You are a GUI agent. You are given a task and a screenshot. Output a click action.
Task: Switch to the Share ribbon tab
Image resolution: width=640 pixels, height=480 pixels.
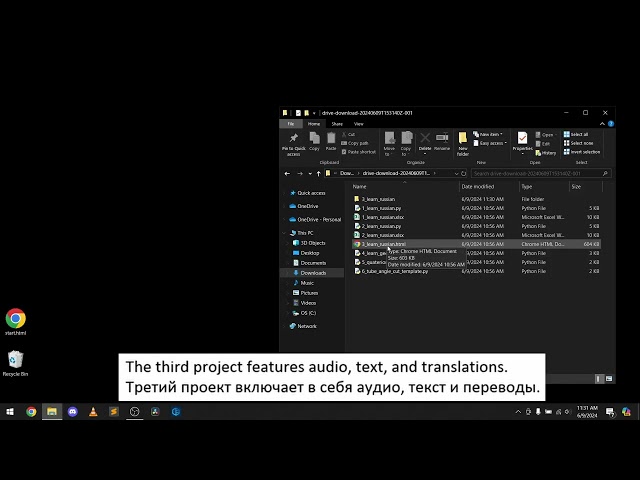pyautogui.click(x=337, y=124)
